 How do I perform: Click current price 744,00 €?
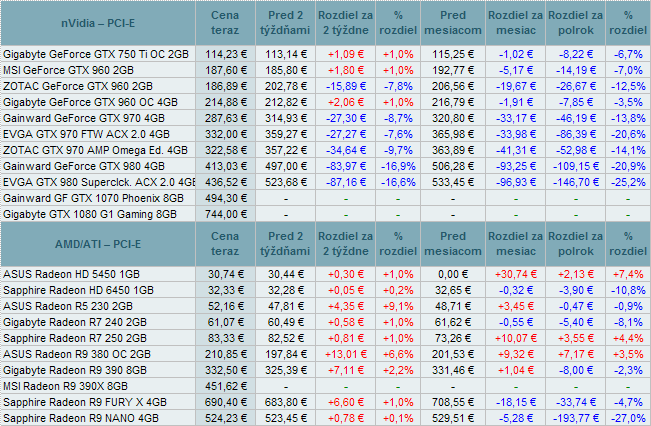pyautogui.click(x=226, y=214)
